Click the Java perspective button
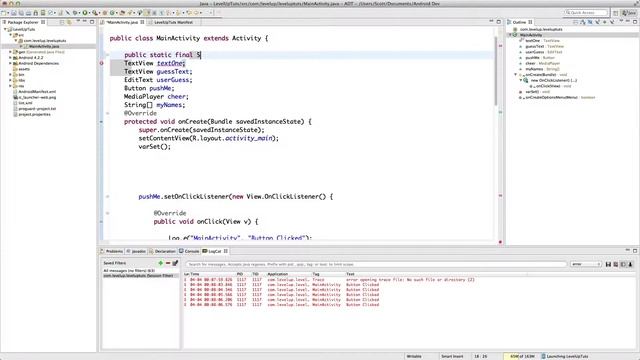 coord(629,13)
